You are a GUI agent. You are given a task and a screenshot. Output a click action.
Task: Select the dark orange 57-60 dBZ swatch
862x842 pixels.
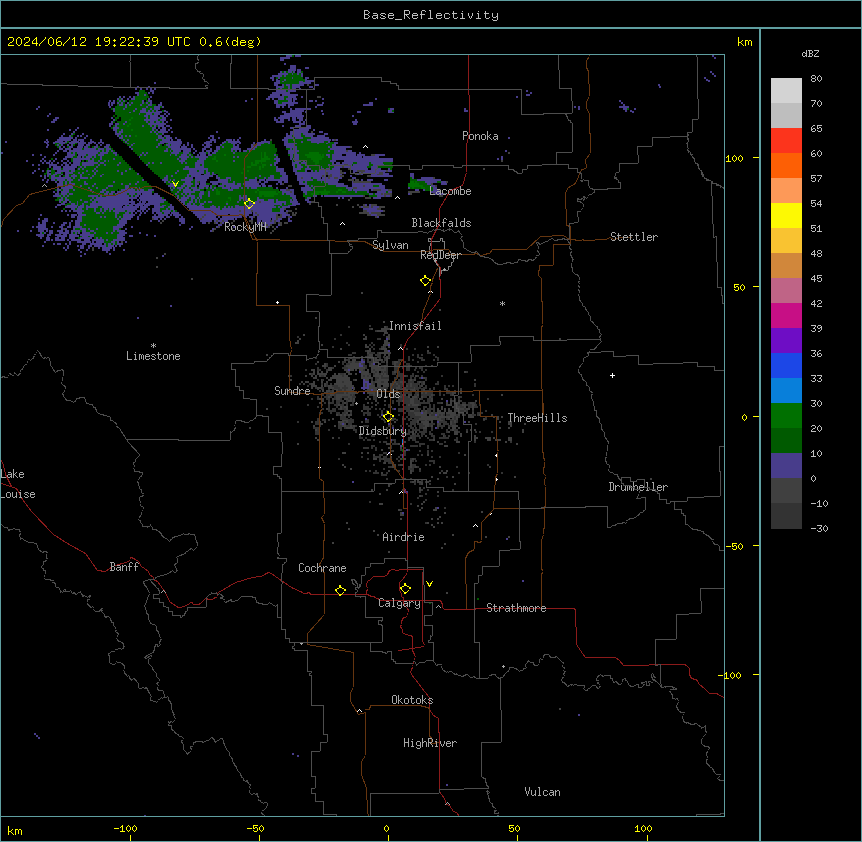point(786,165)
